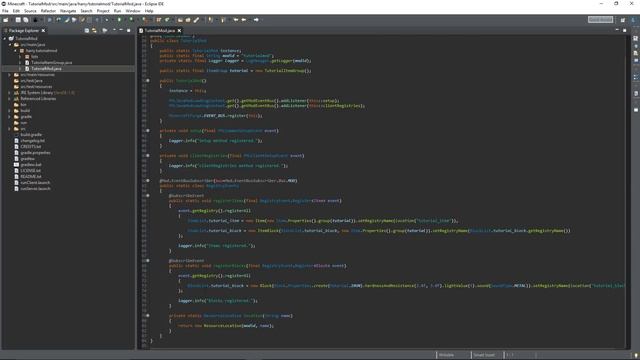Maximize the Package Explorer view

[129, 30]
